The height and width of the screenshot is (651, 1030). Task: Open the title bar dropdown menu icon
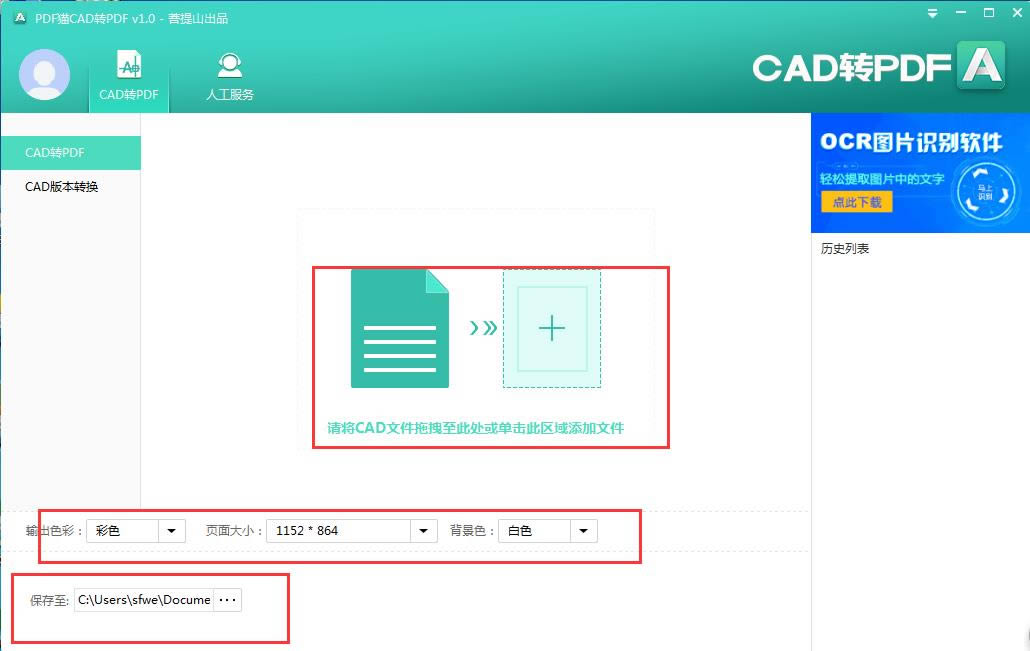click(932, 13)
